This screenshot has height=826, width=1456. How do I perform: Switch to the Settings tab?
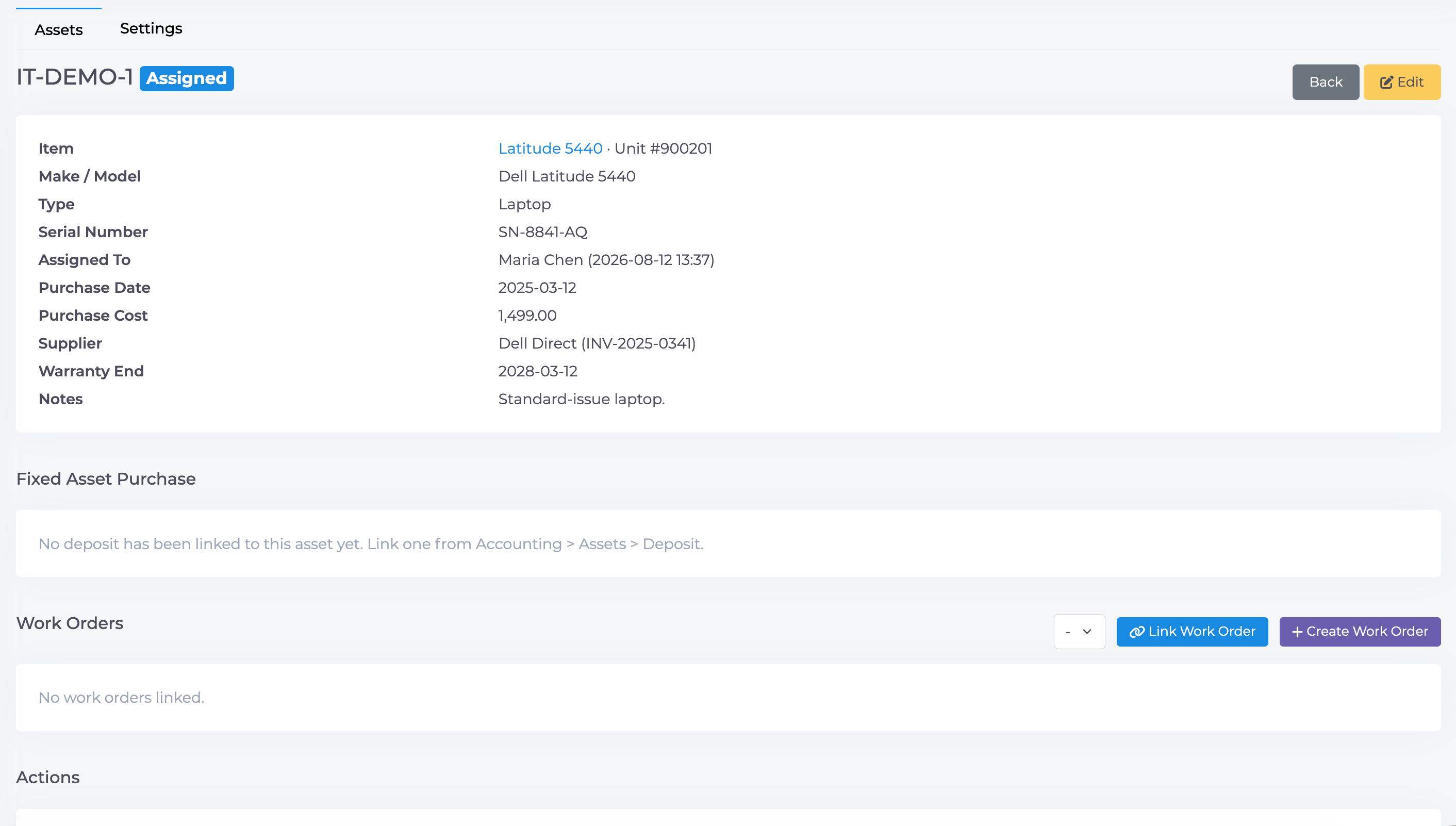pos(151,28)
